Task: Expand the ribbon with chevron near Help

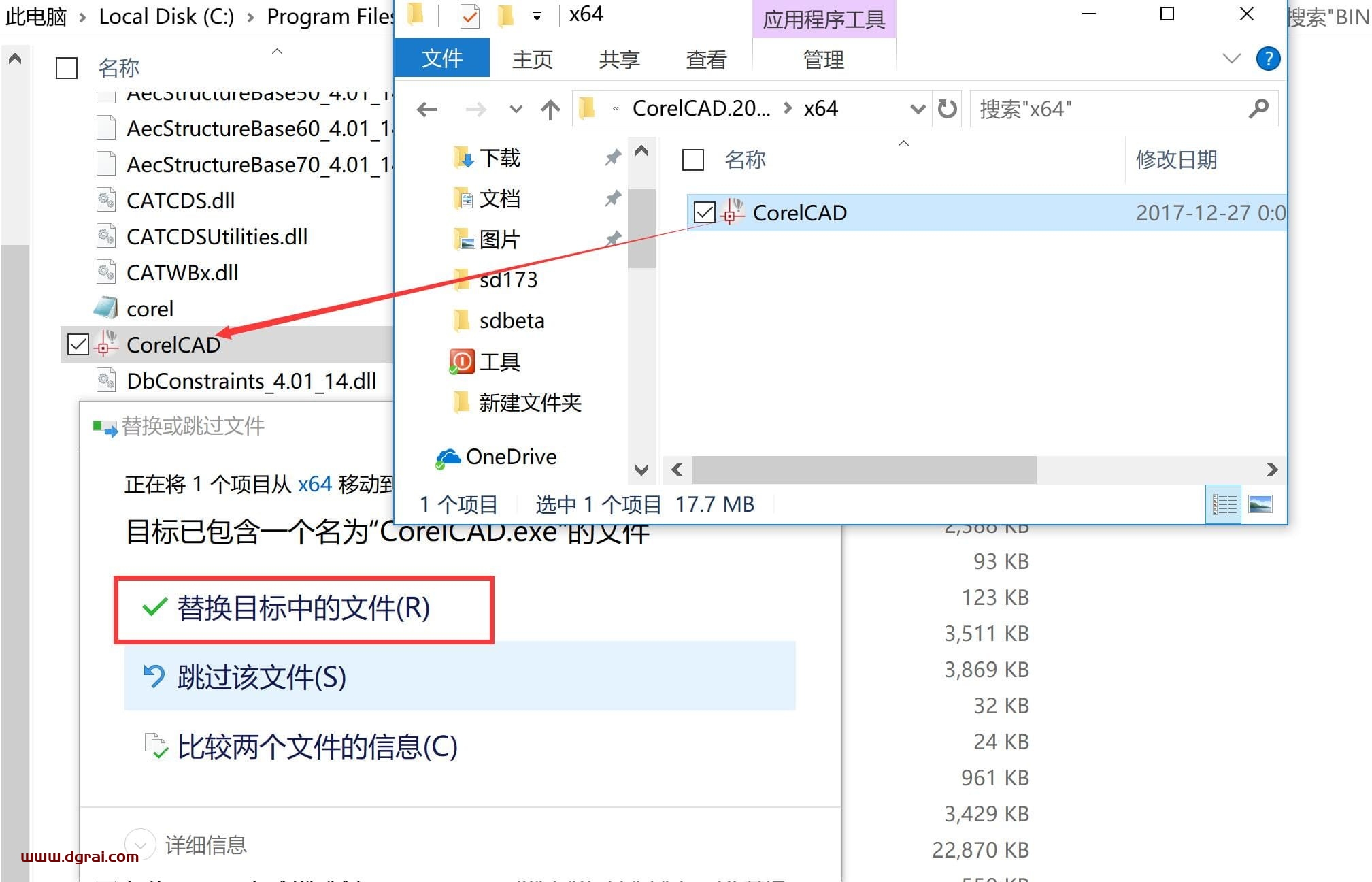Action: [1231, 59]
